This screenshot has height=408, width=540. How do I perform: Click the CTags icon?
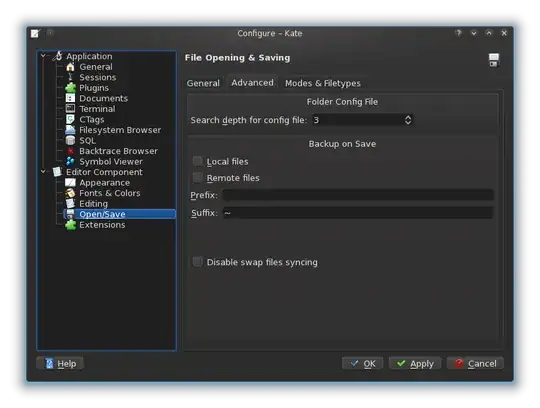(70, 119)
